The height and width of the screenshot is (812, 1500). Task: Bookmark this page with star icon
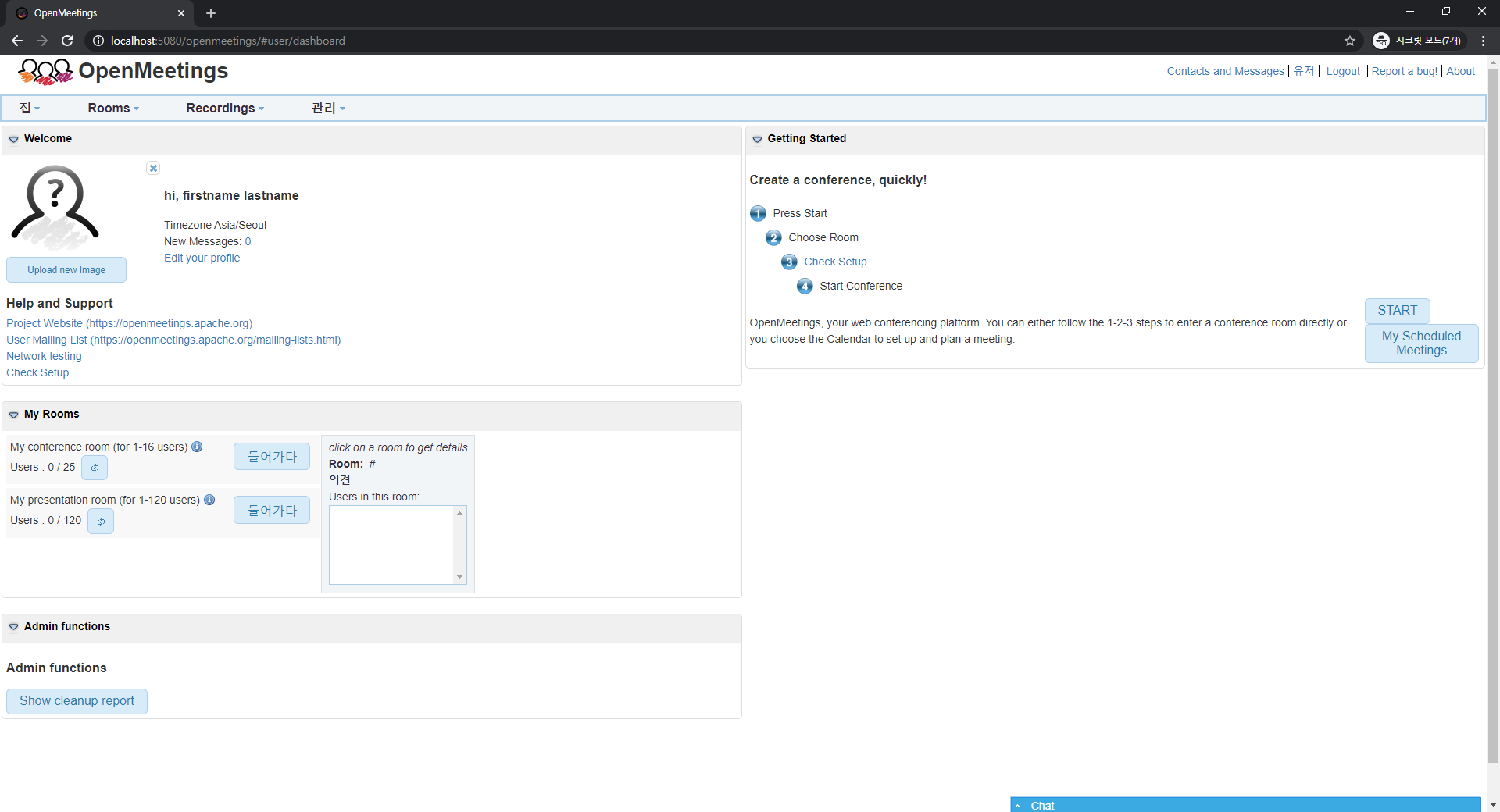1350,41
